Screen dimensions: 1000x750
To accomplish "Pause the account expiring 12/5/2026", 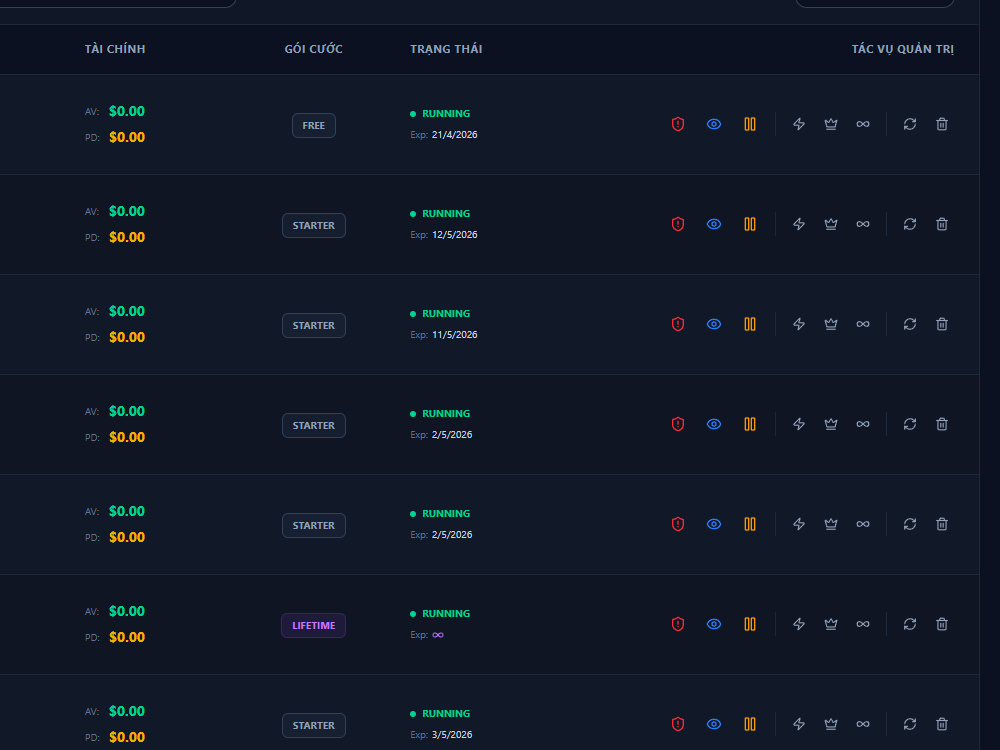I will 750,224.
